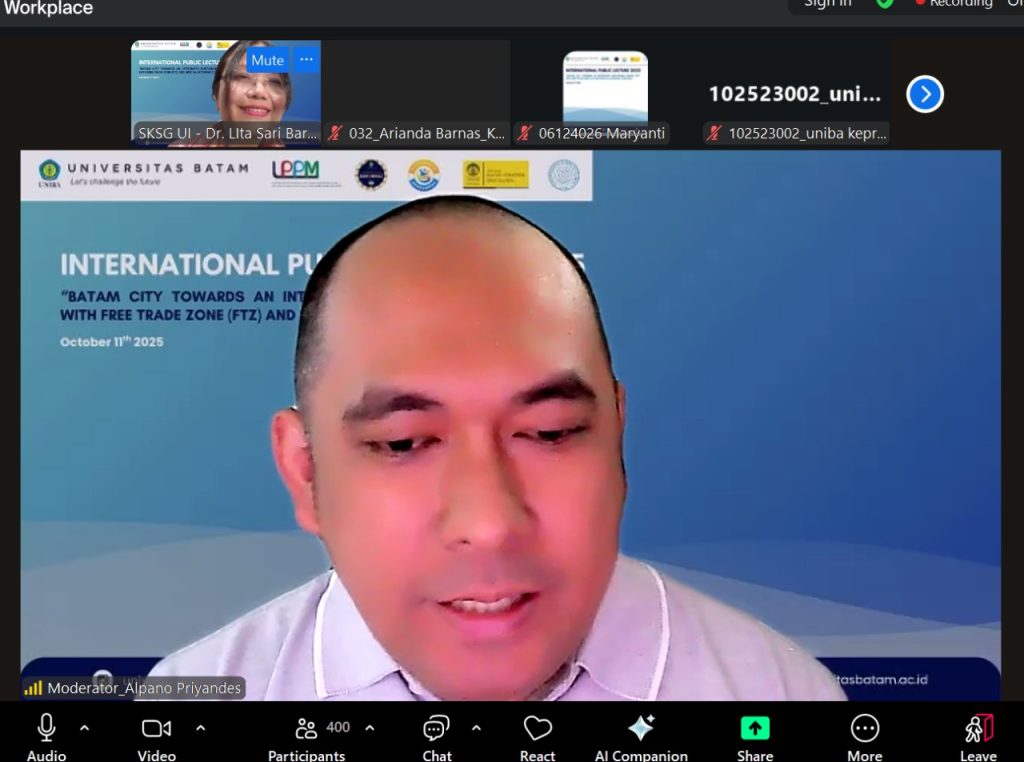Expand the Participants options chevron
1024x762 pixels.
coord(370,728)
